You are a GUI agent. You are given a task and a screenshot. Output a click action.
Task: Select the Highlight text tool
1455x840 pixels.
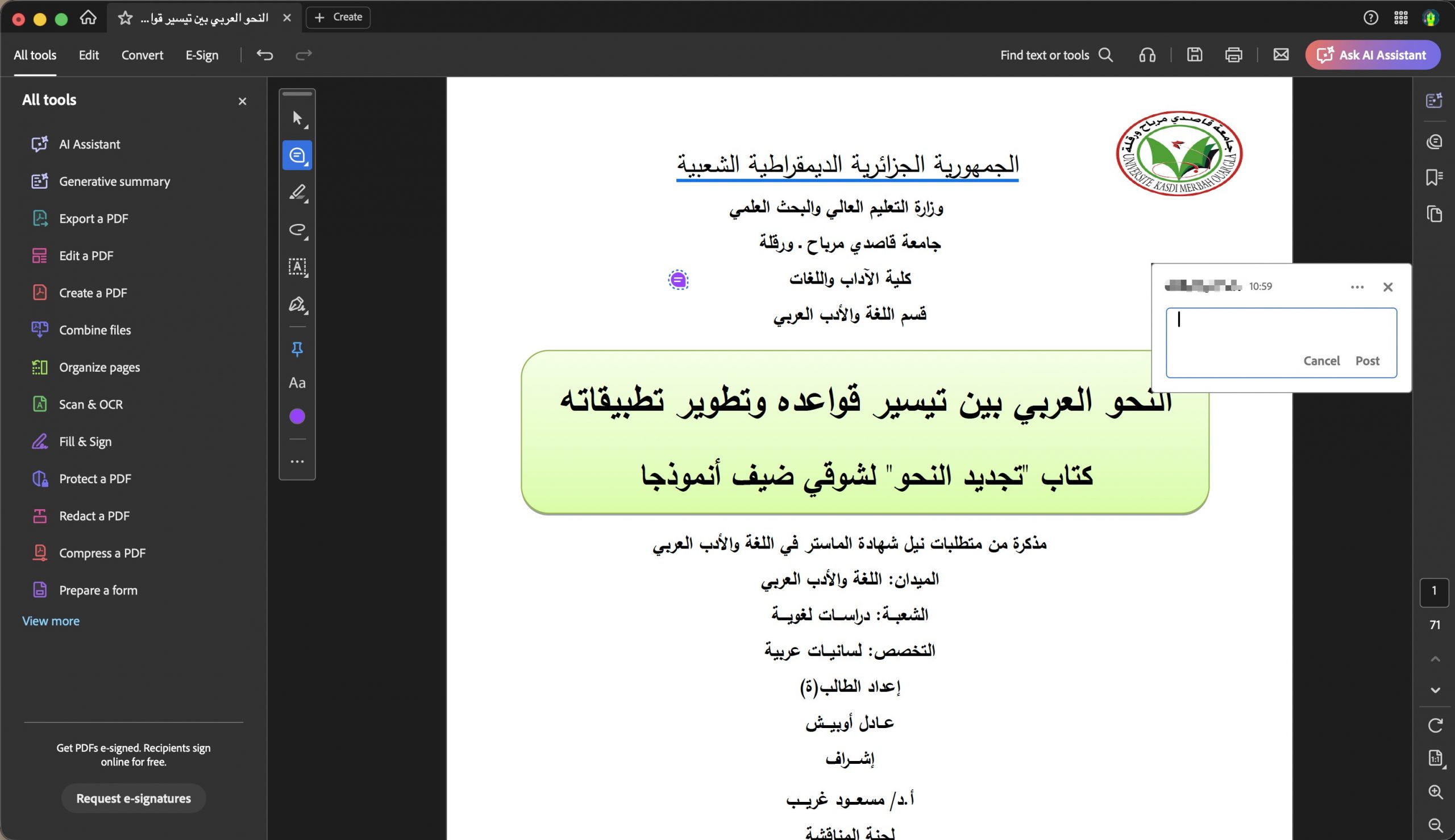point(297,192)
